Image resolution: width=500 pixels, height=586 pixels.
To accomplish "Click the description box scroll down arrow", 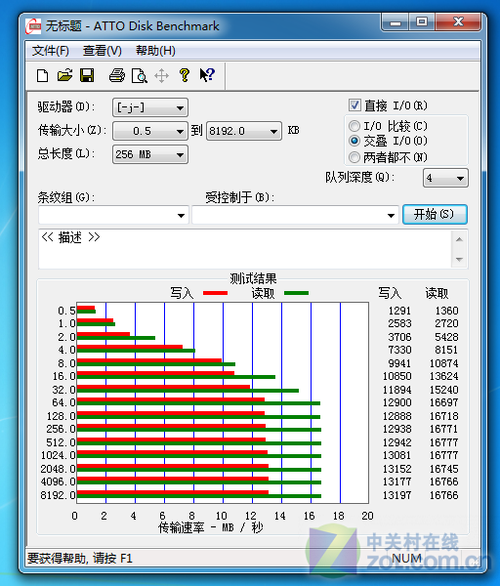I will [460, 259].
